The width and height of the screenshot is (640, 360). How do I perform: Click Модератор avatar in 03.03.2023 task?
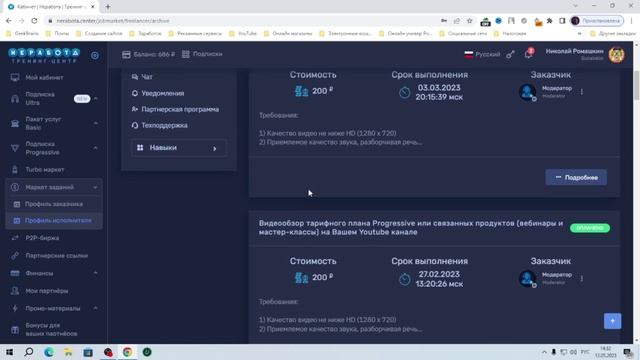tap(527, 92)
